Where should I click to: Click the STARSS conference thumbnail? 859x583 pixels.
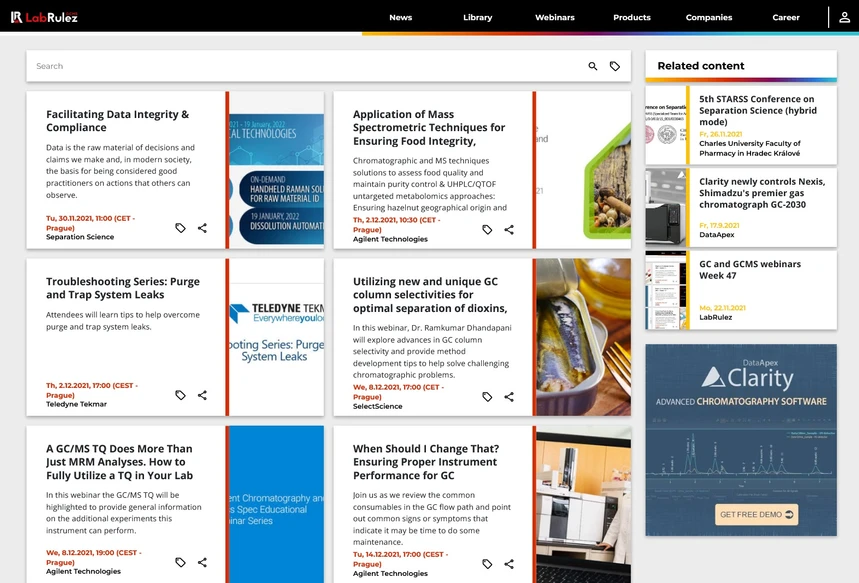(665, 125)
